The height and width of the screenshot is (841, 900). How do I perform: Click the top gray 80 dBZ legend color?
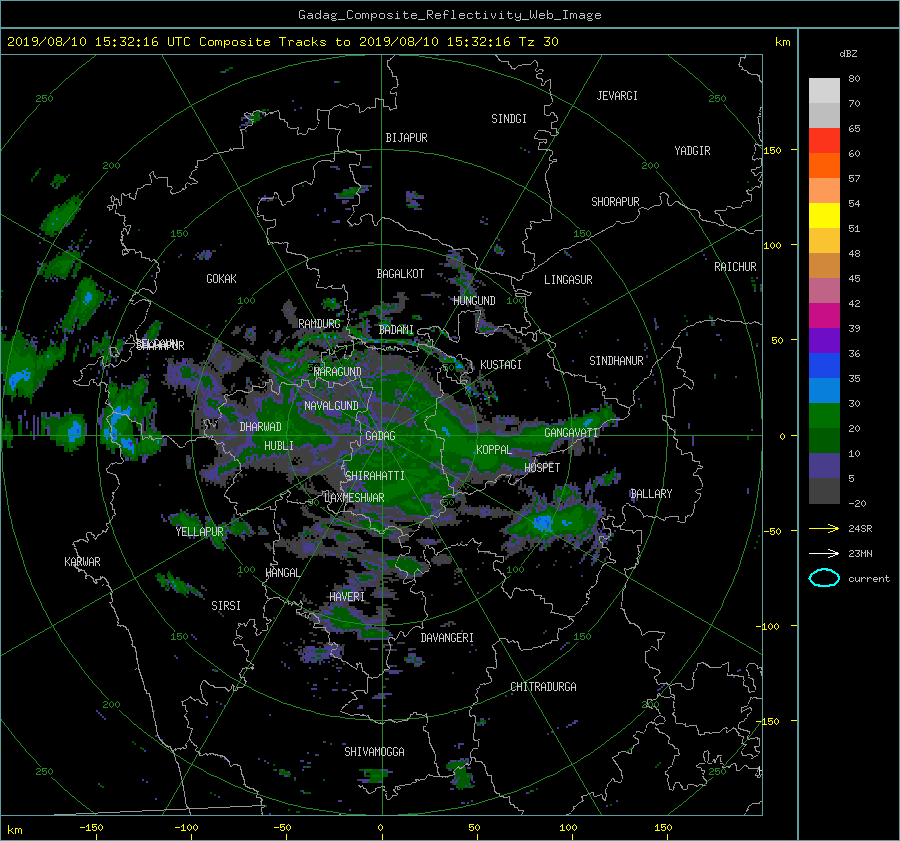824,91
